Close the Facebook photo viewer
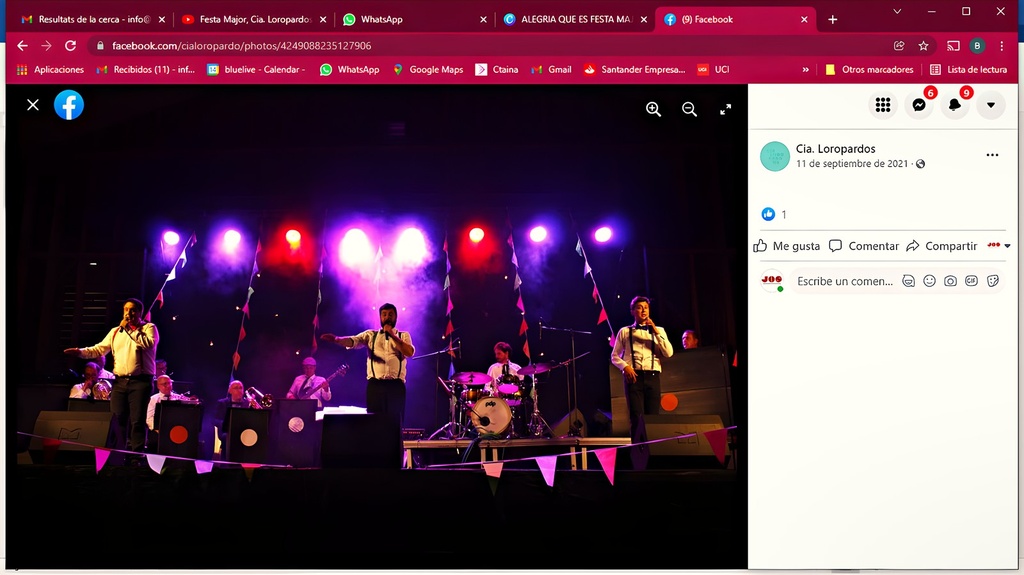The image size is (1024, 575). [x=33, y=105]
